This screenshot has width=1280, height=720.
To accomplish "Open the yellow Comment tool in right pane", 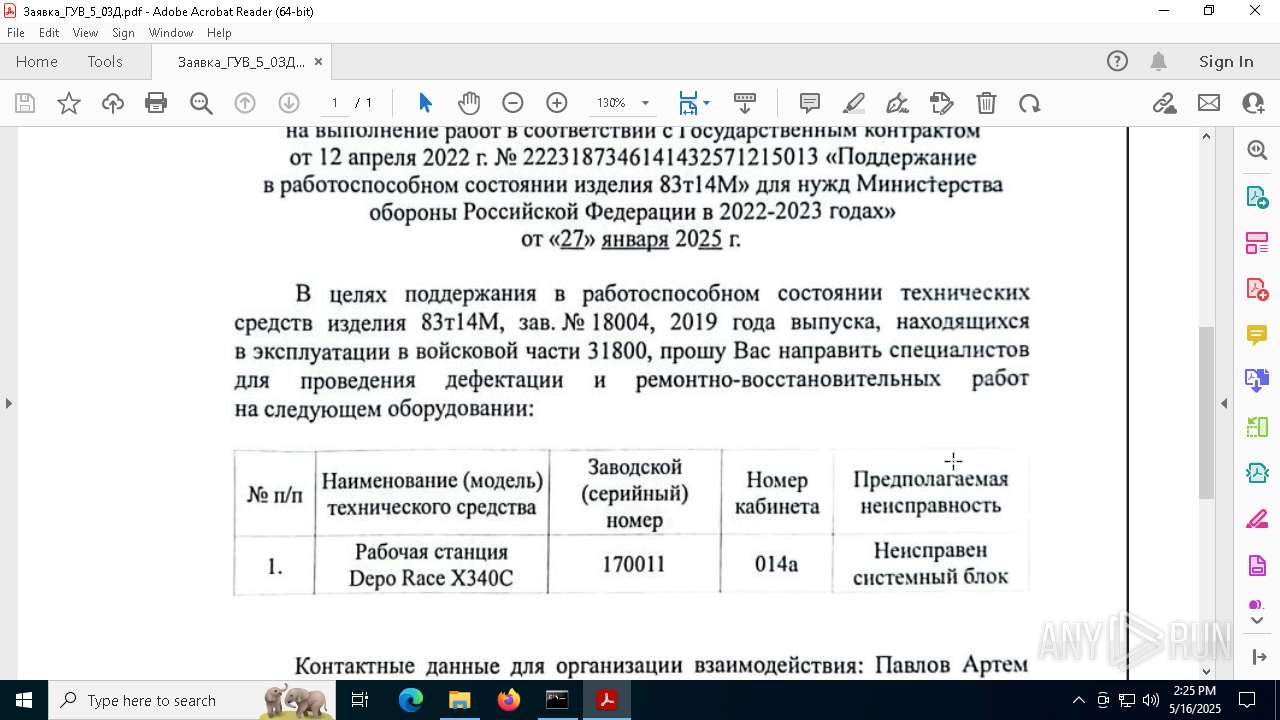I will (1257, 334).
